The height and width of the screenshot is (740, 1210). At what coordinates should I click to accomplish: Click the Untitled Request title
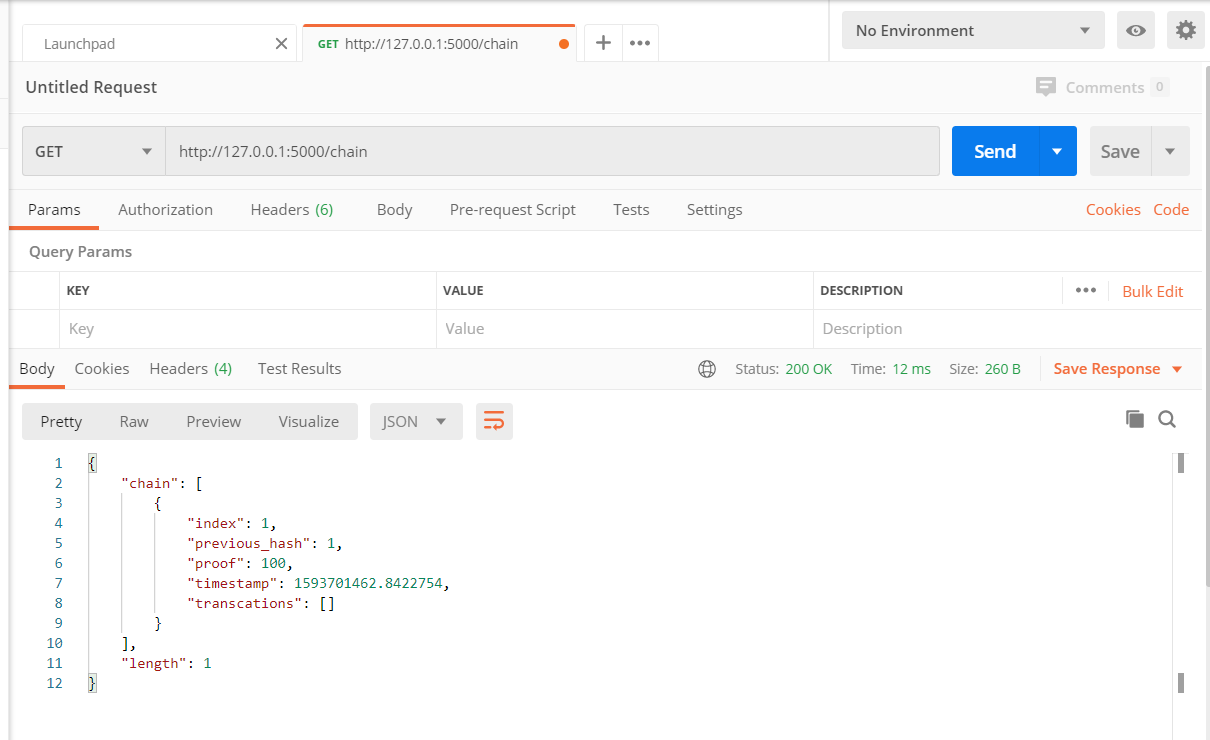click(x=91, y=87)
